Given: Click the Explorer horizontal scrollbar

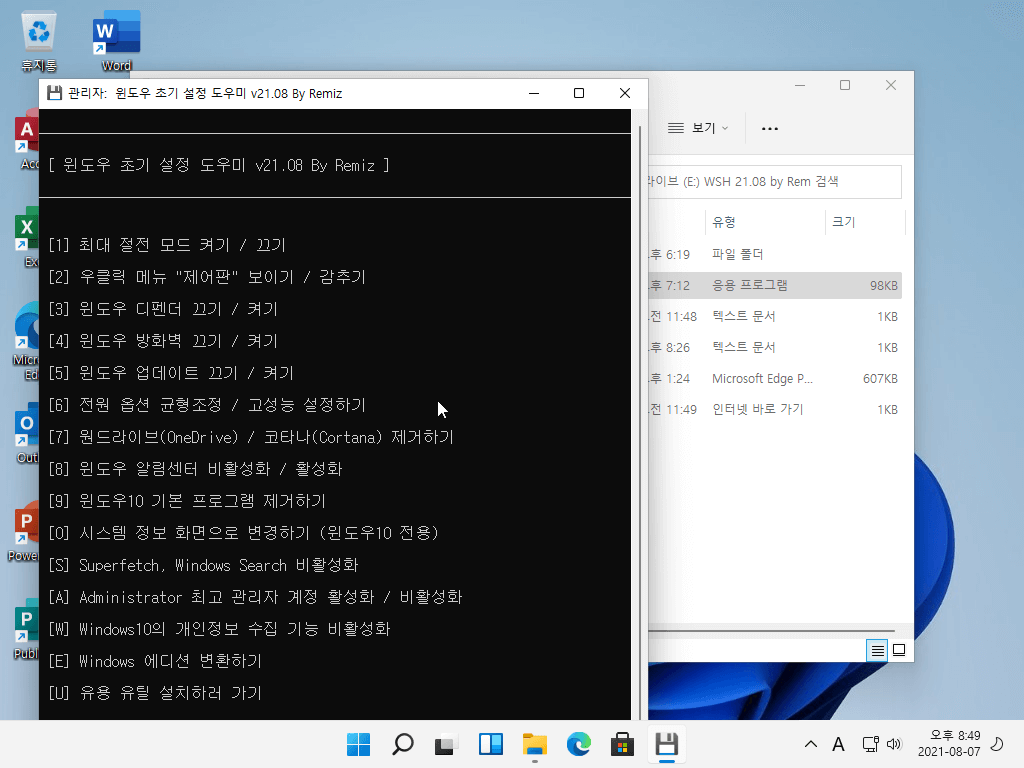Looking at the screenshot, I should pyautogui.click(x=771, y=632).
